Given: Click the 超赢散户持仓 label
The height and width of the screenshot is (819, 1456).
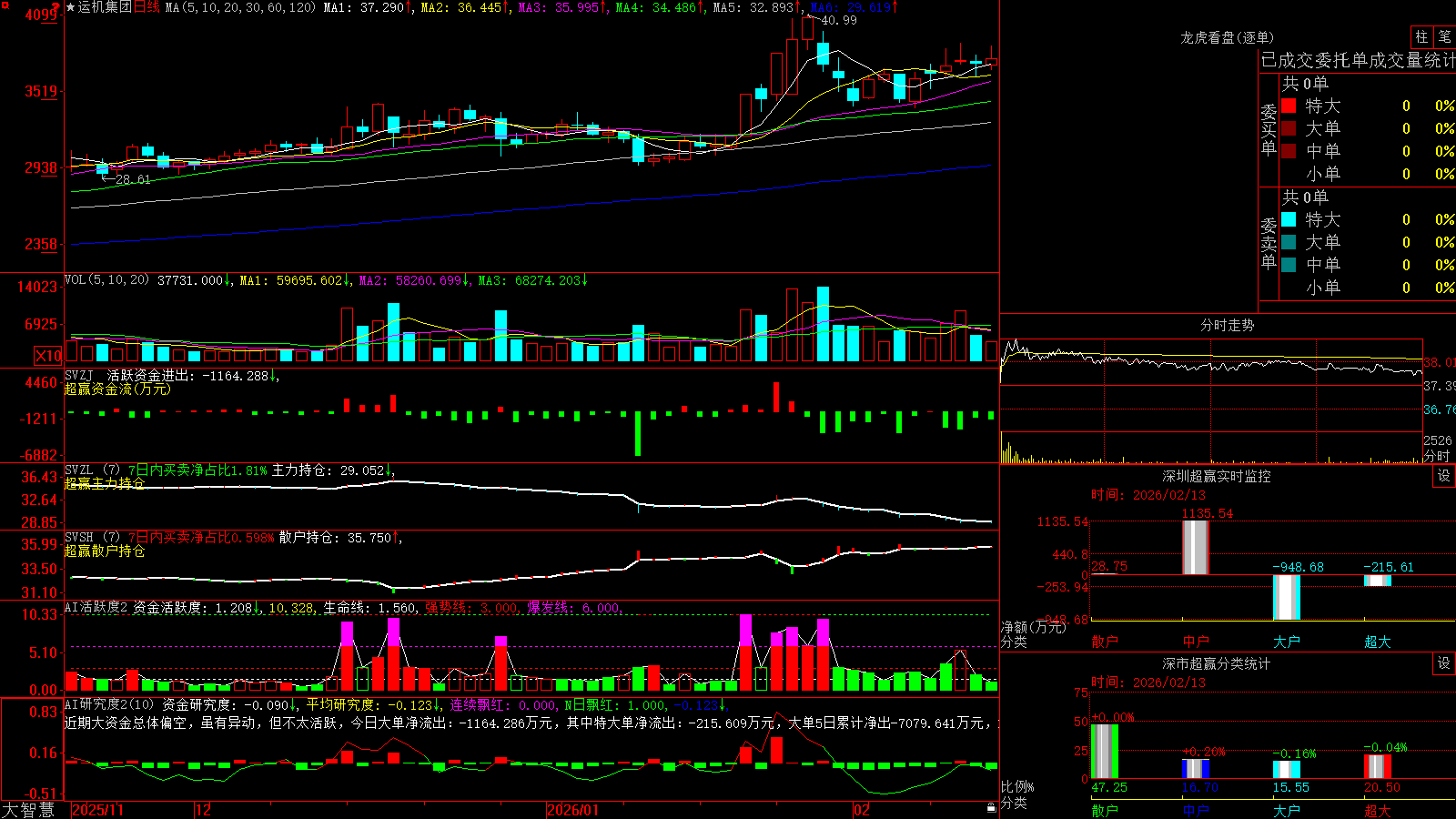Looking at the screenshot, I should [x=105, y=551].
